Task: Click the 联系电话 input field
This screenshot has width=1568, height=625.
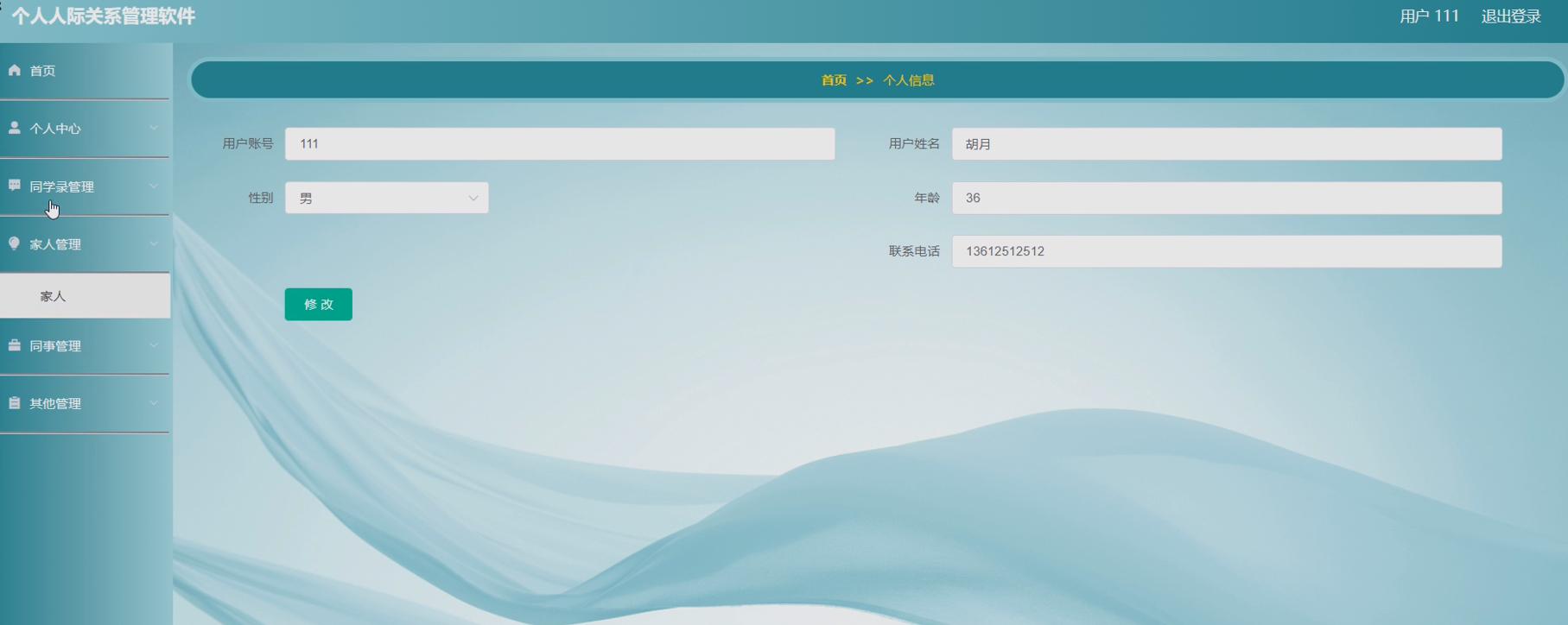Action: pyautogui.click(x=1227, y=251)
